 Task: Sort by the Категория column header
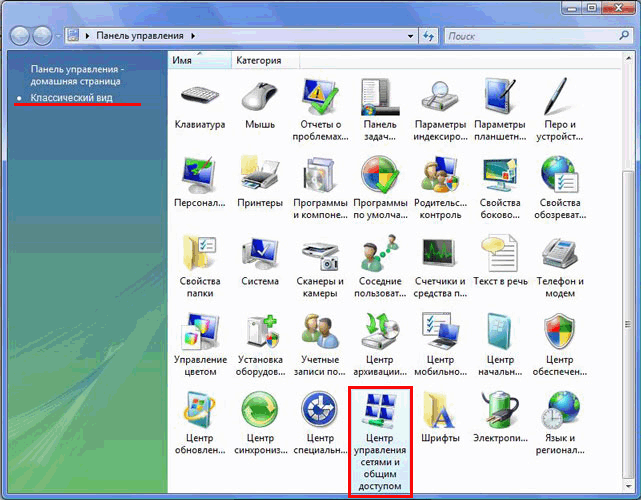(258, 60)
